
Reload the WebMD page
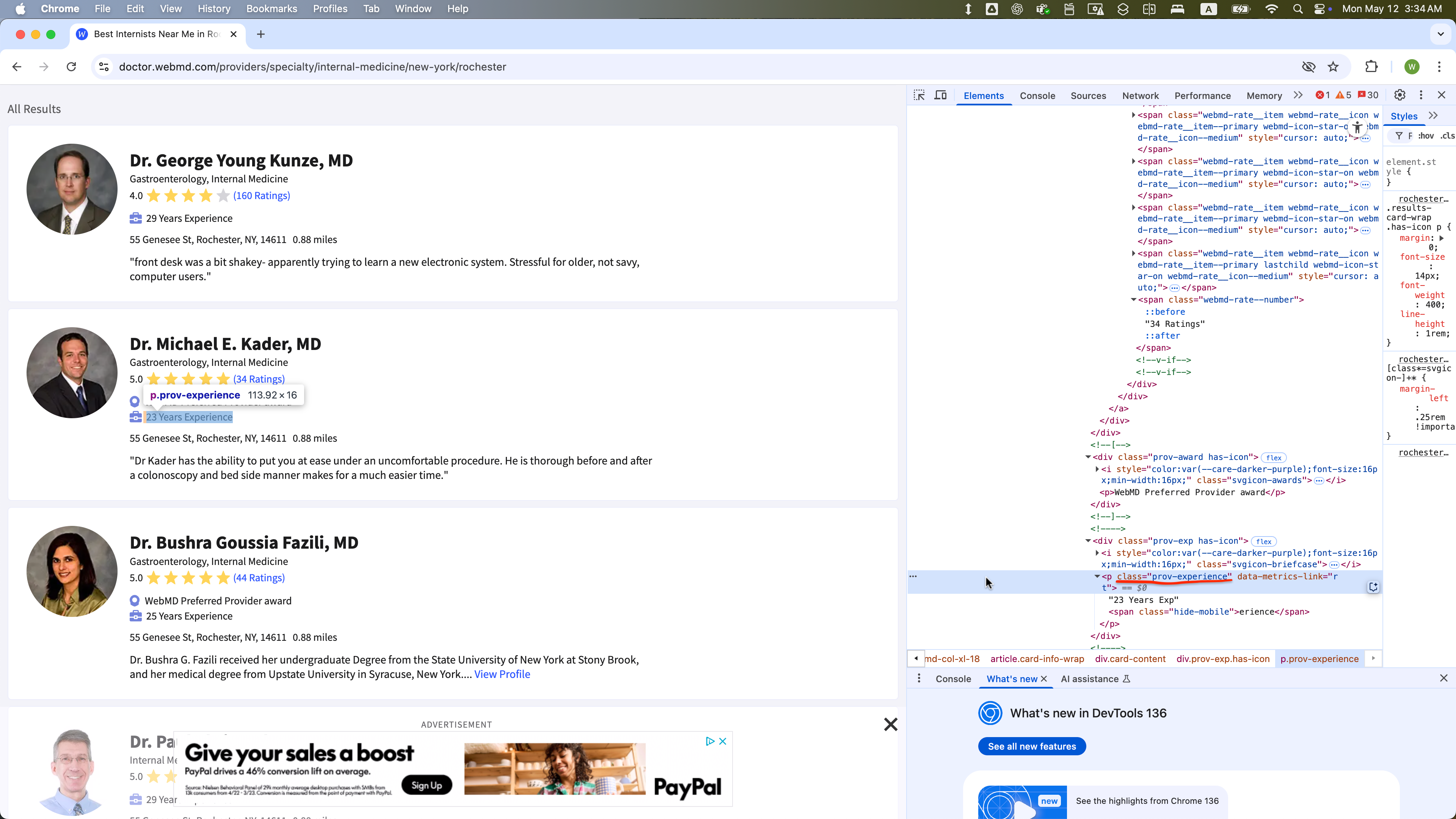click(x=71, y=67)
